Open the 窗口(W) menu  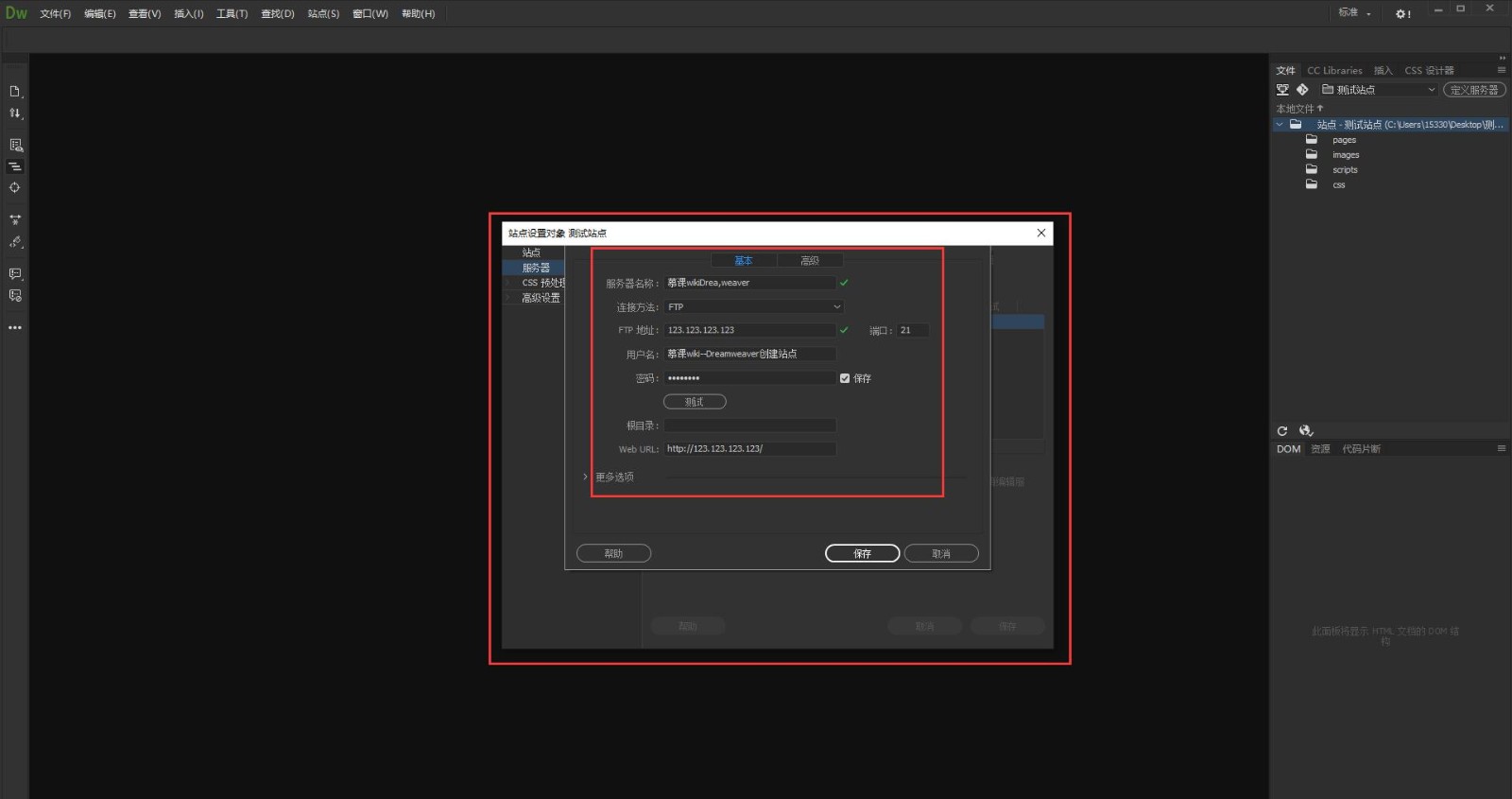[x=369, y=13]
